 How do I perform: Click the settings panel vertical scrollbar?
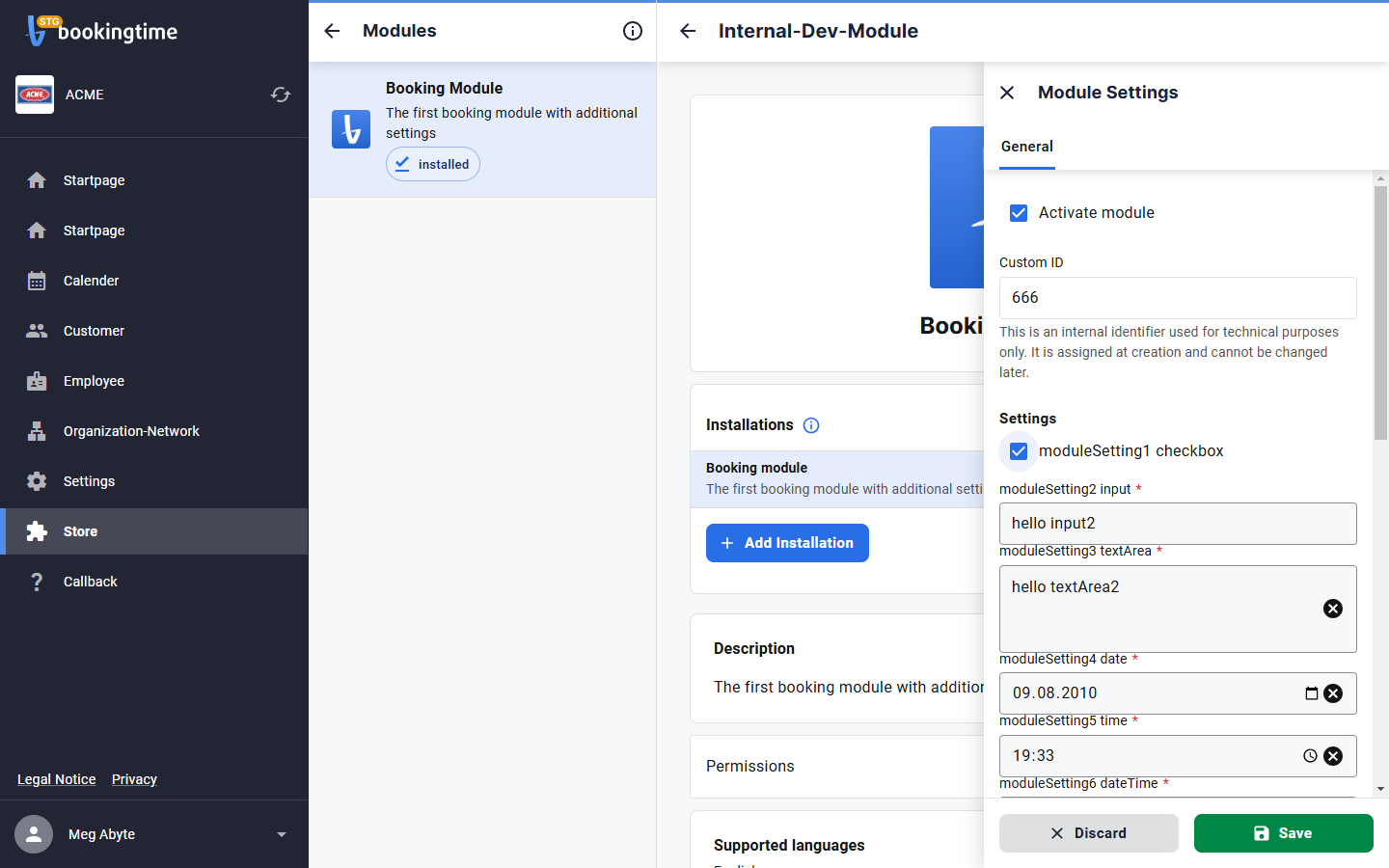point(1381,312)
